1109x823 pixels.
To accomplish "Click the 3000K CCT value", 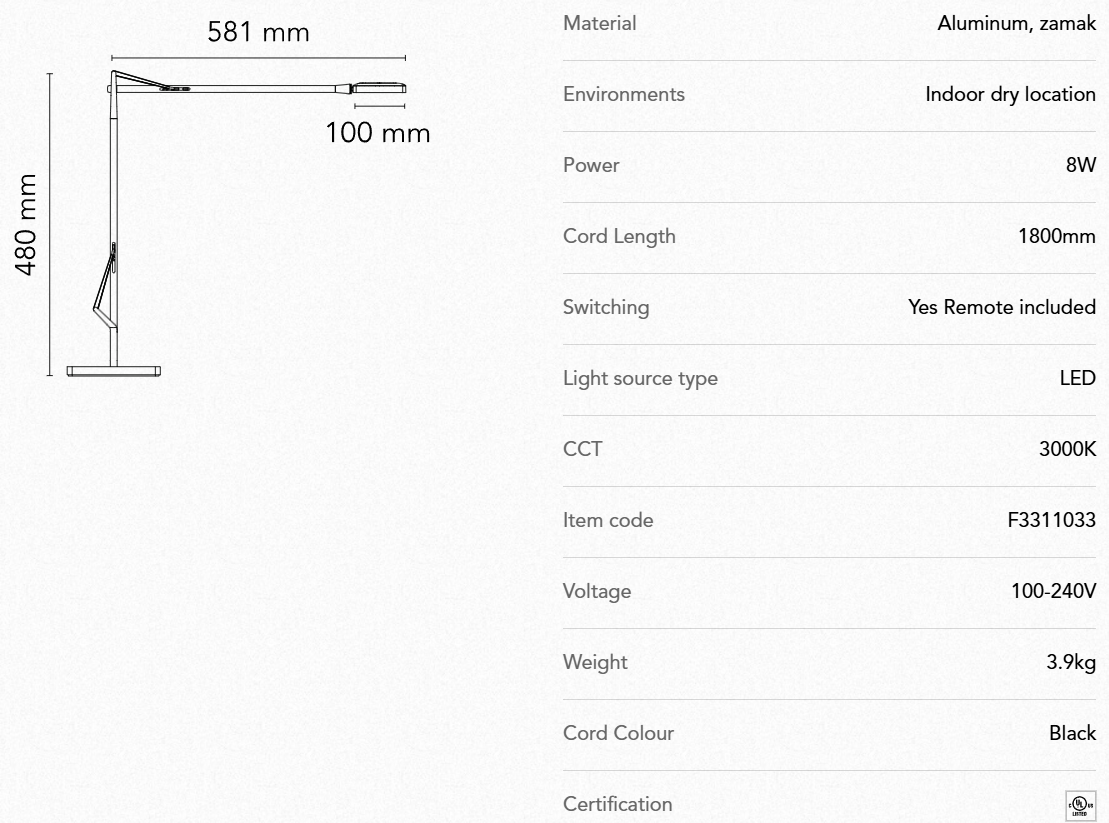I will click(x=1067, y=449).
